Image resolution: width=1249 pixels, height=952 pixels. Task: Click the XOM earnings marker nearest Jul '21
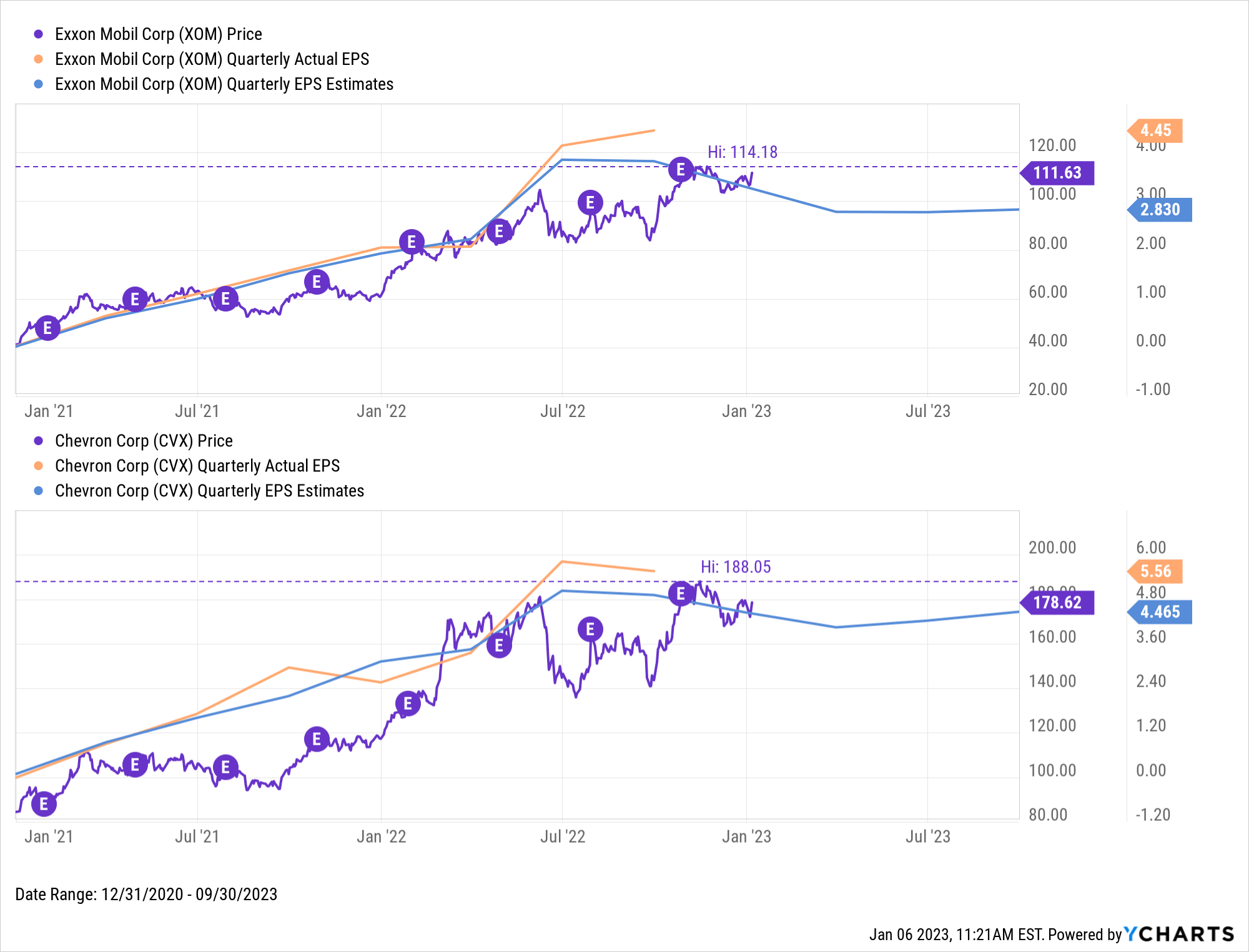pos(225,299)
